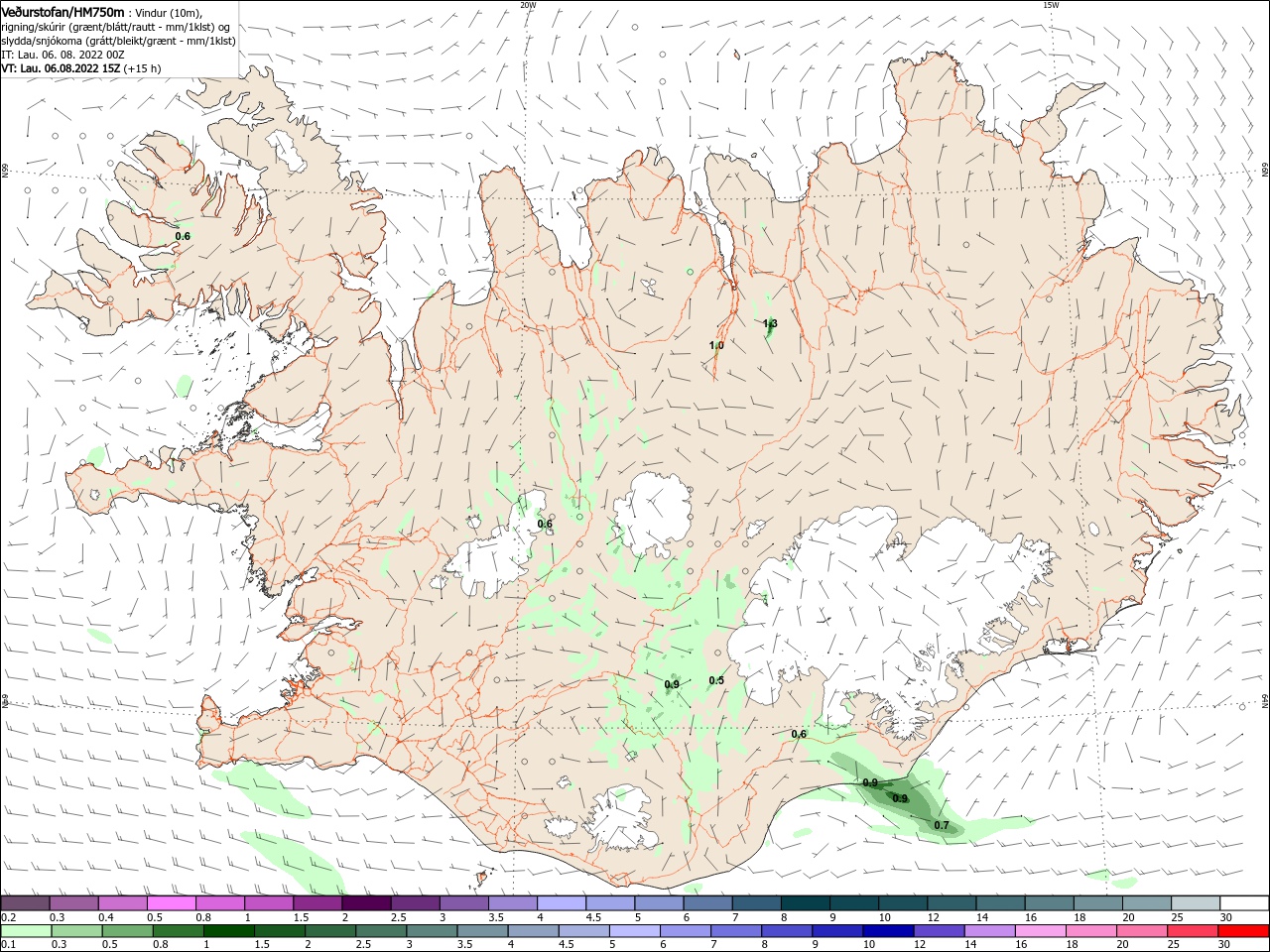Select bottom legend row 0.3 light green swatch
The height and width of the screenshot is (952, 1270).
pyautogui.click(x=76, y=931)
